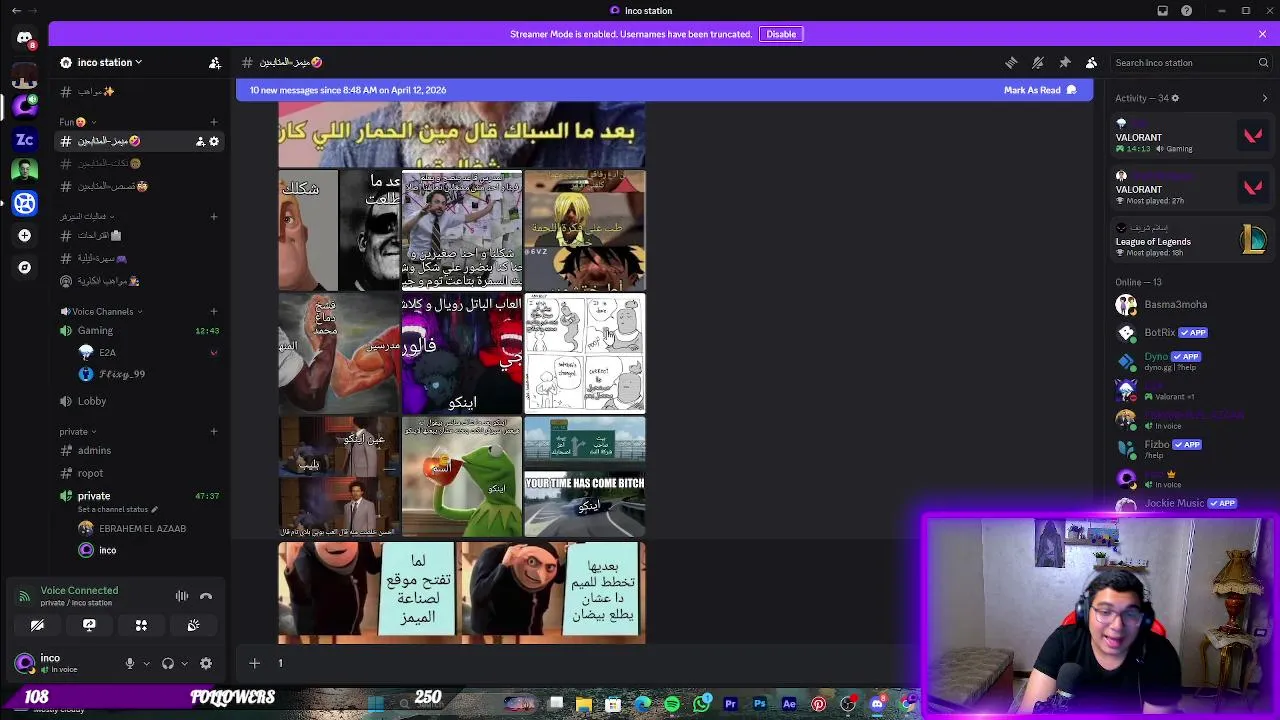Screen dimensions: 1280x720
Task: Open Photoshop from Windows taskbar
Action: [760, 704]
